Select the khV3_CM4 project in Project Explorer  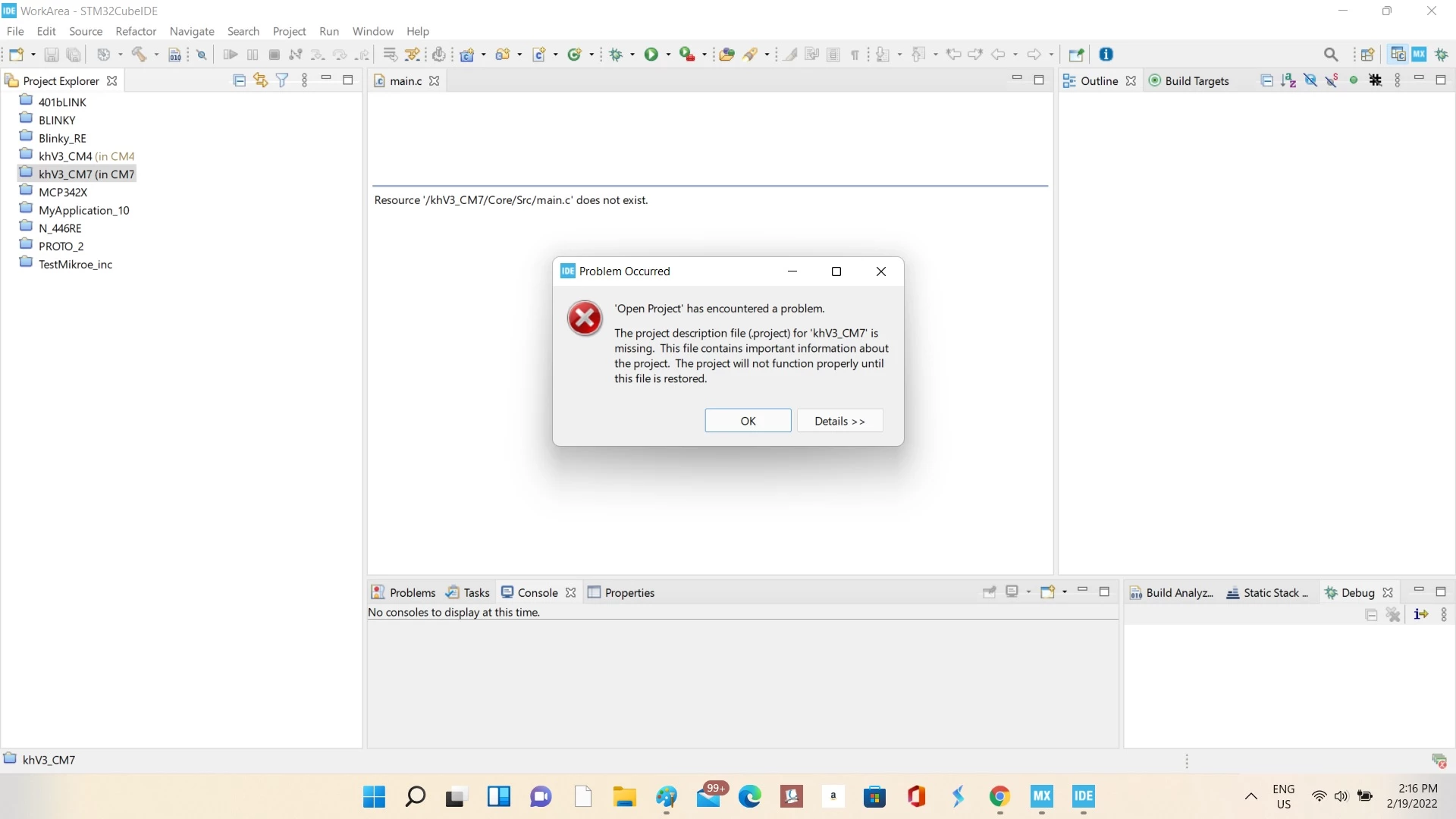pyautogui.click(x=77, y=156)
